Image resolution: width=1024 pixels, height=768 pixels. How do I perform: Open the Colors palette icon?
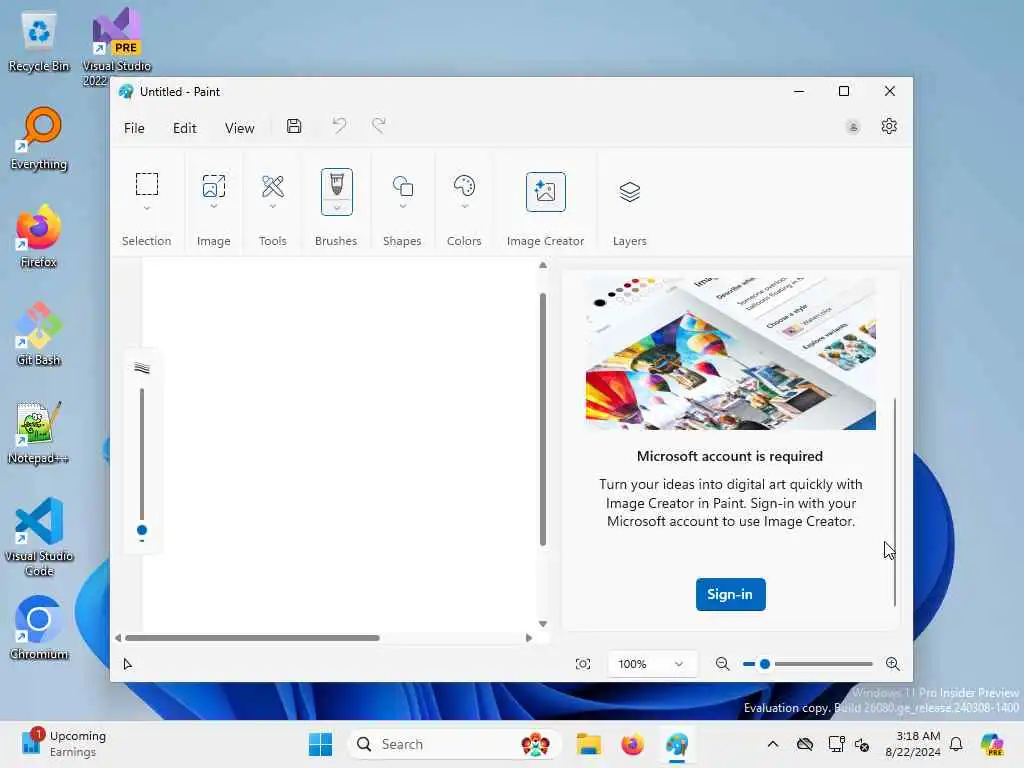tap(464, 187)
